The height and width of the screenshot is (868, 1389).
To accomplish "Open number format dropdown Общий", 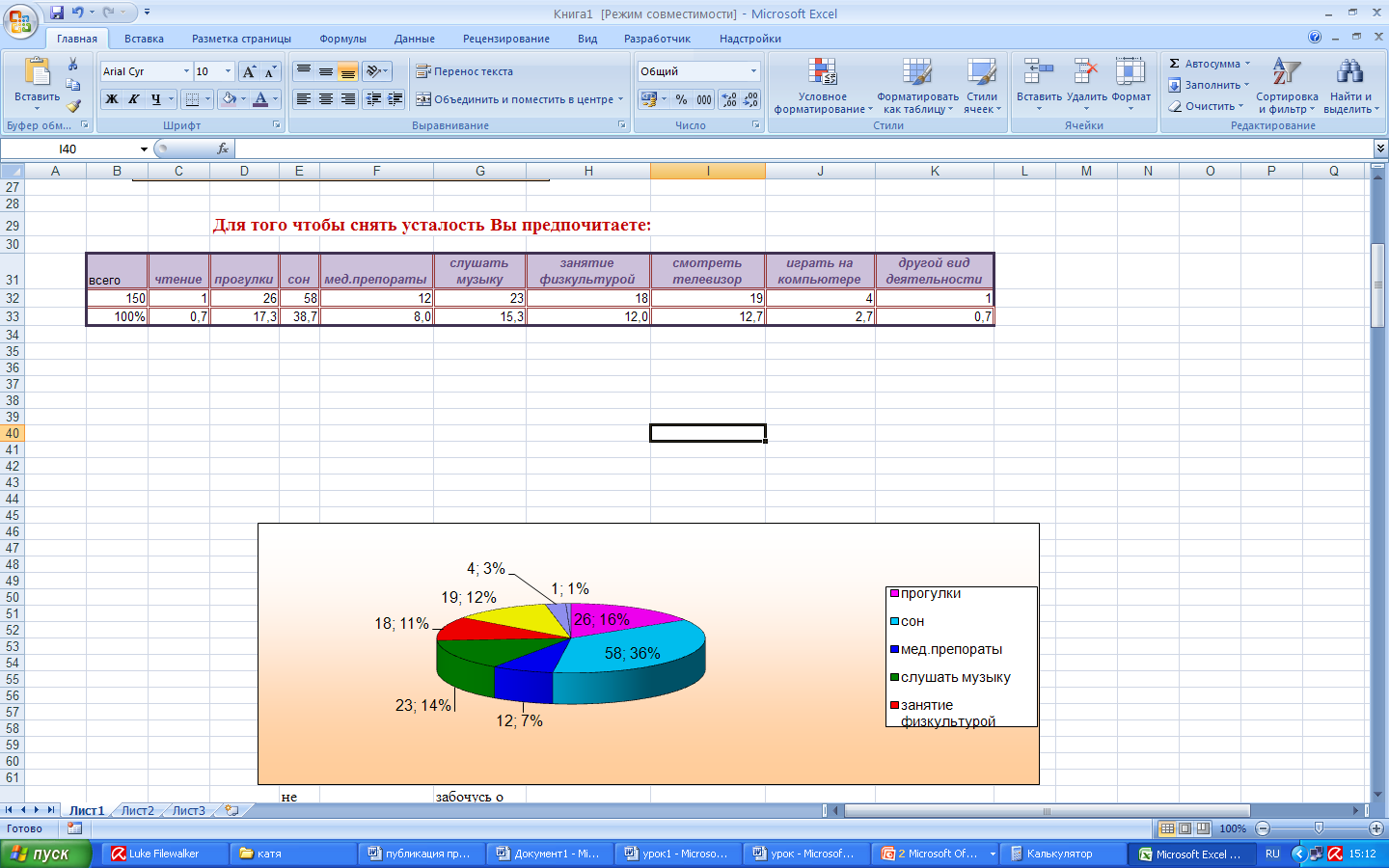I will coord(753,71).
